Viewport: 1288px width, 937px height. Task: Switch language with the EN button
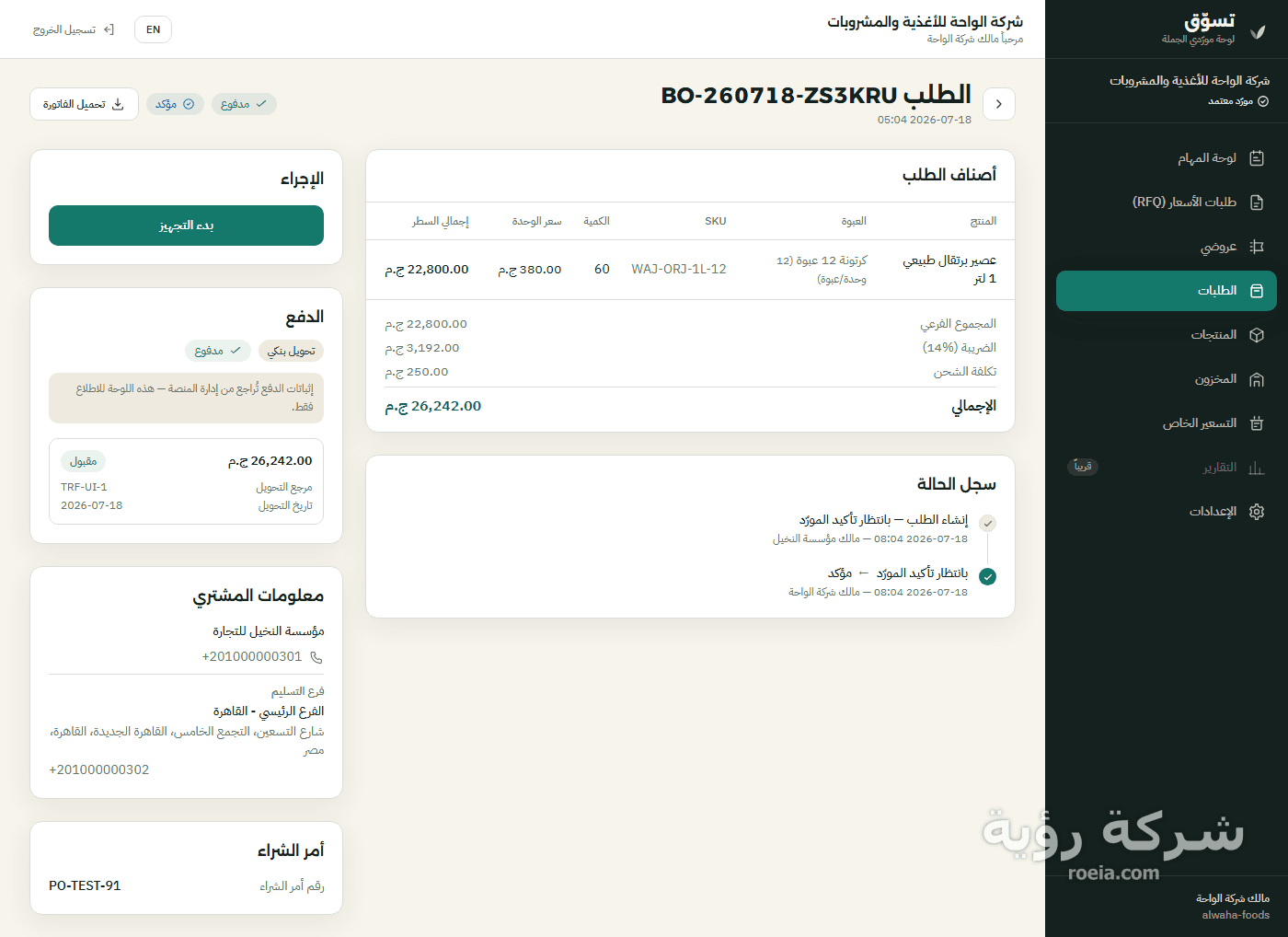(x=153, y=29)
